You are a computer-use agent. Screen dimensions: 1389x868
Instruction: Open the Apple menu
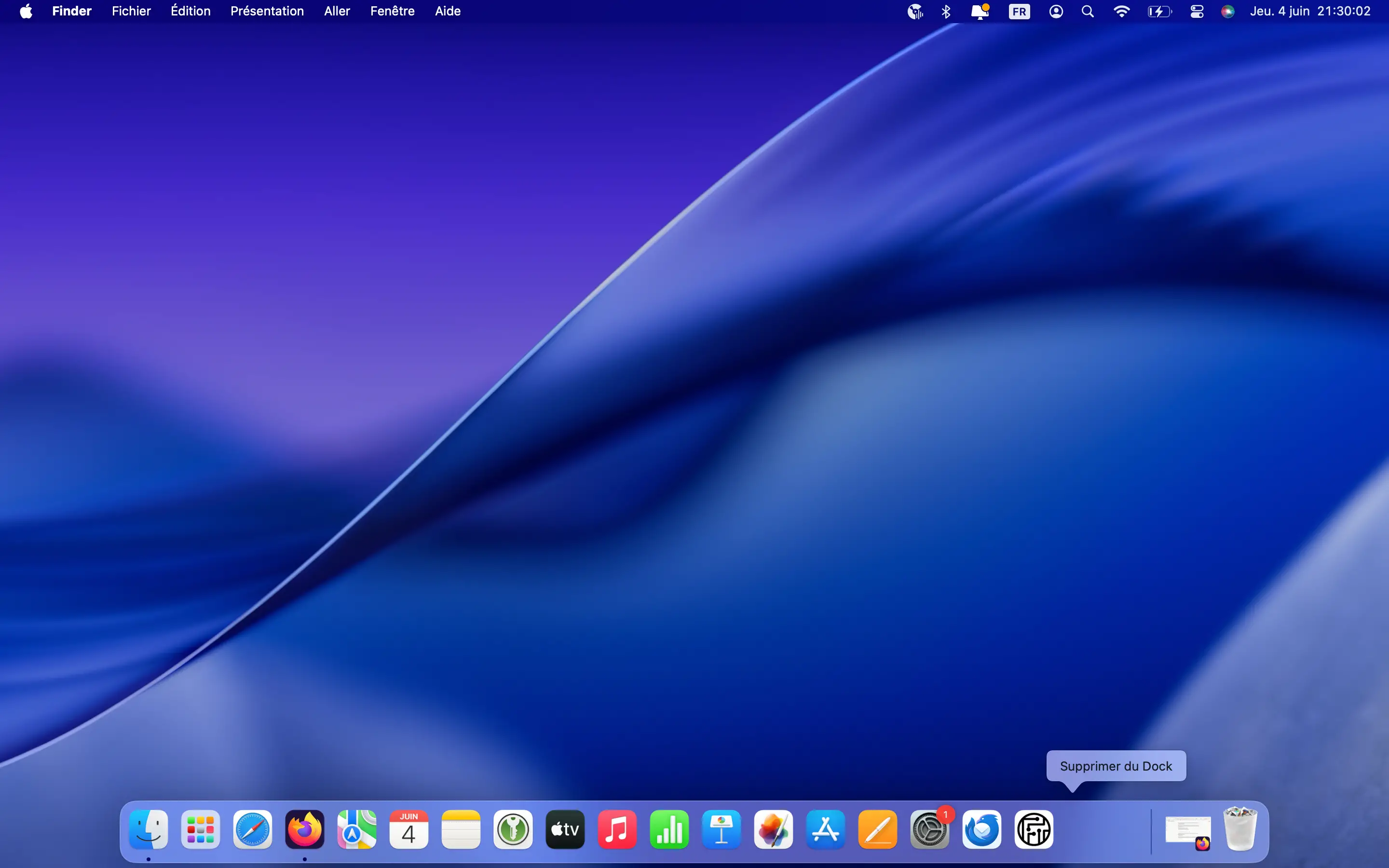(26, 12)
